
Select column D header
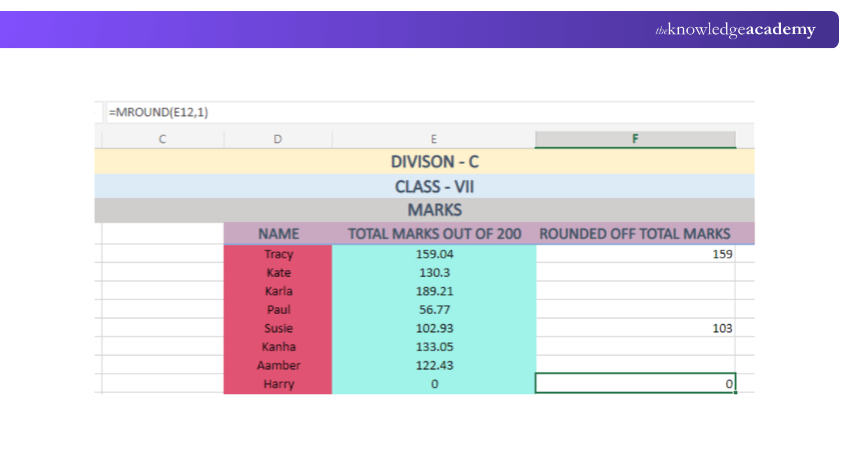(x=278, y=139)
